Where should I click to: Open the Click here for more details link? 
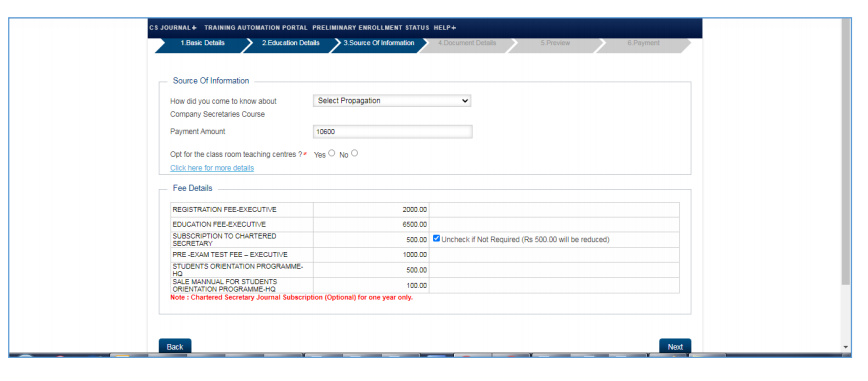(212, 168)
